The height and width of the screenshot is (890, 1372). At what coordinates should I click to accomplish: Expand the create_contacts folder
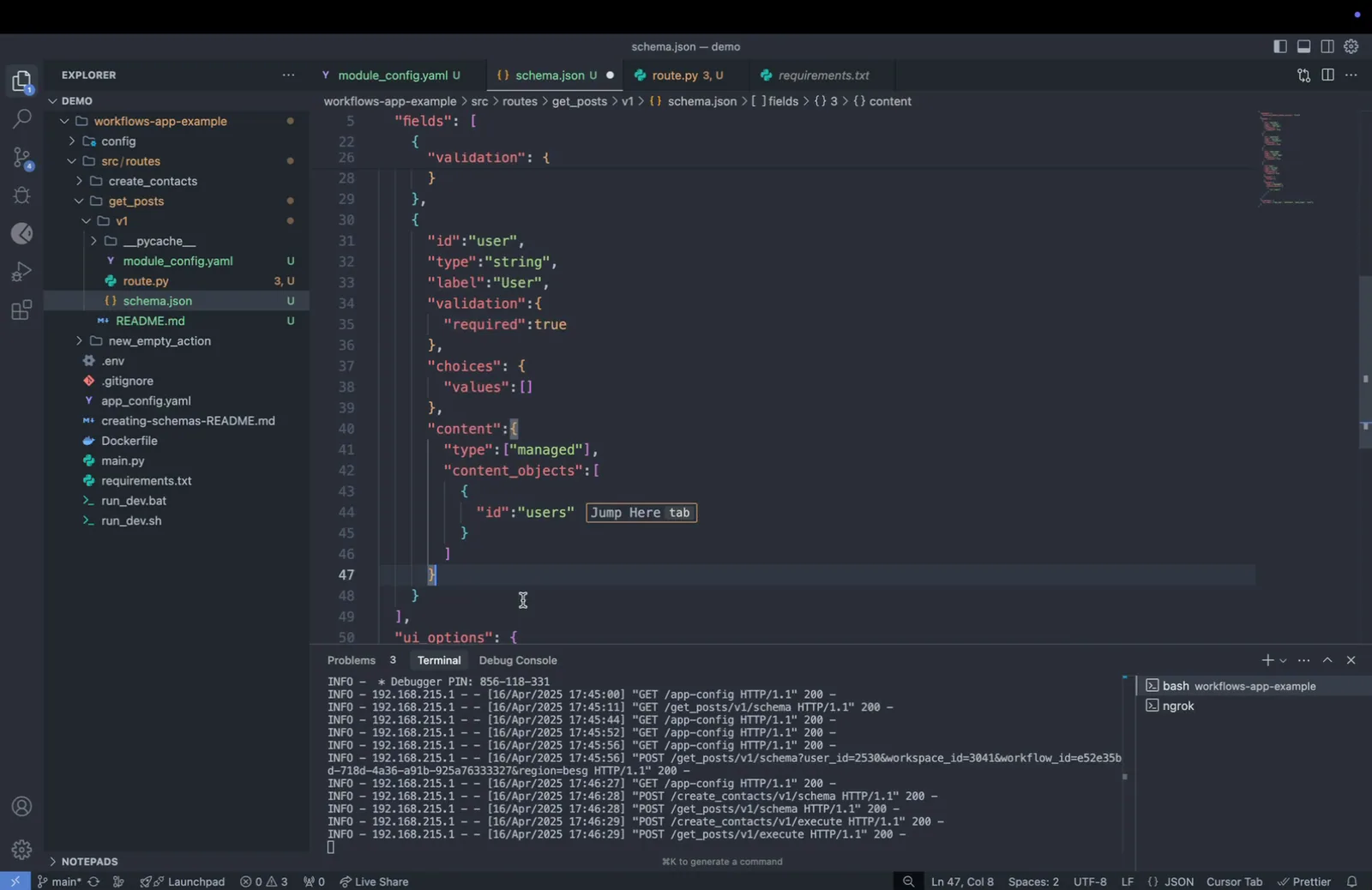79,181
